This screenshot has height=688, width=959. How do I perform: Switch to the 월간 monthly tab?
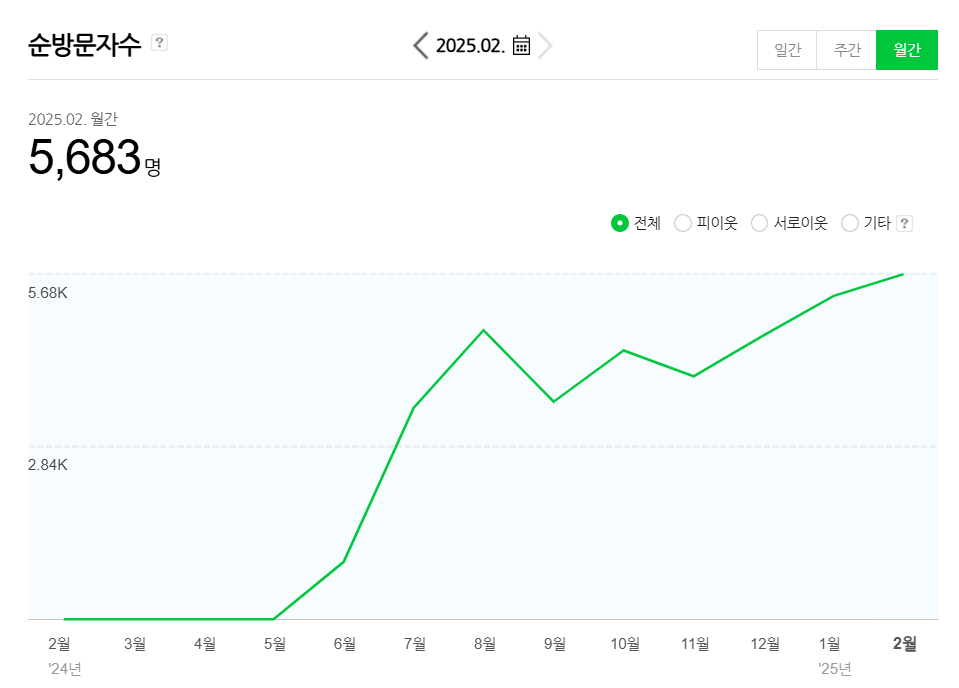[x=907, y=50]
